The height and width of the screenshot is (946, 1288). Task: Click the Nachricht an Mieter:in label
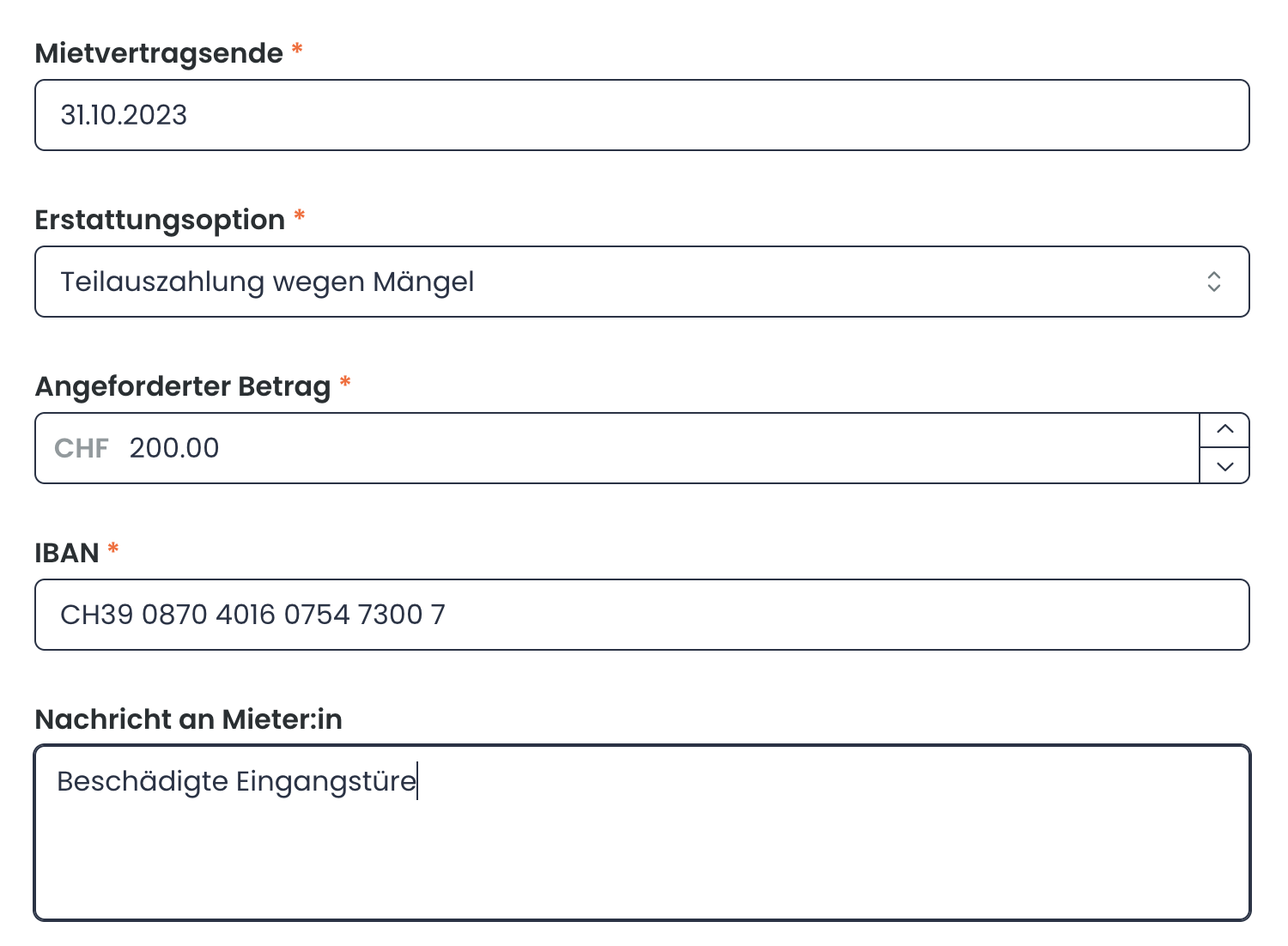click(x=187, y=719)
